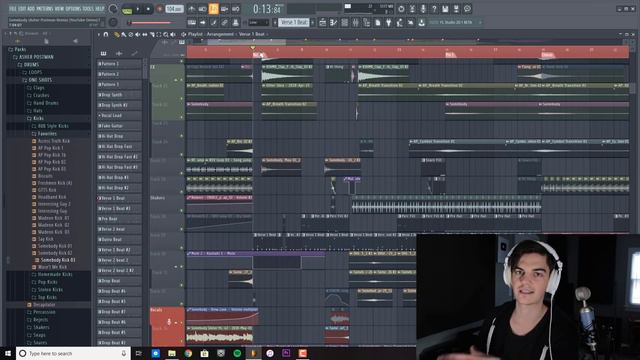Screen dimensions: 640x360
Task: Expand the Claps folder
Action: [x=36, y=88]
